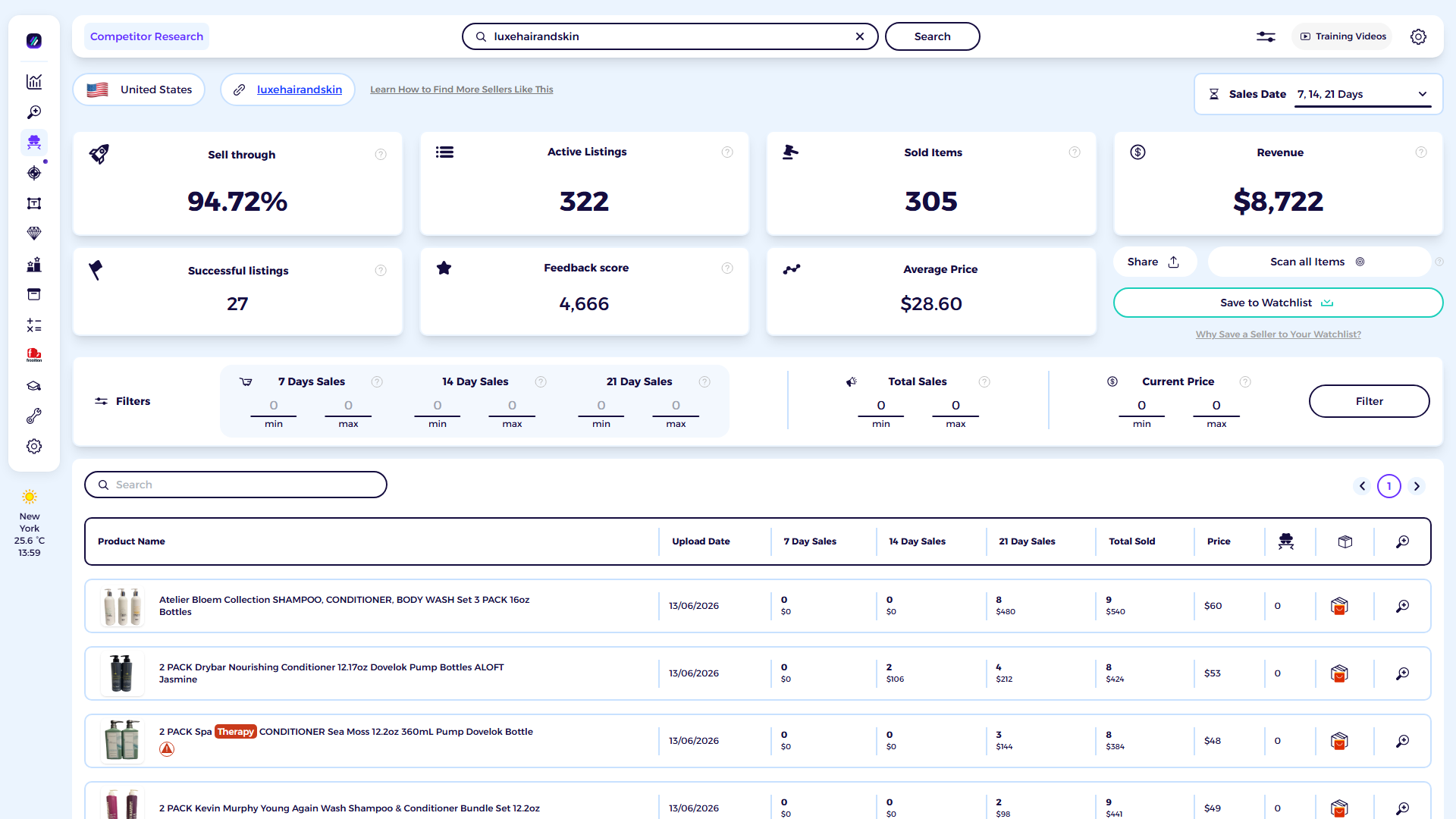Open Learn How to Find More Sellers link

pos(462,89)
